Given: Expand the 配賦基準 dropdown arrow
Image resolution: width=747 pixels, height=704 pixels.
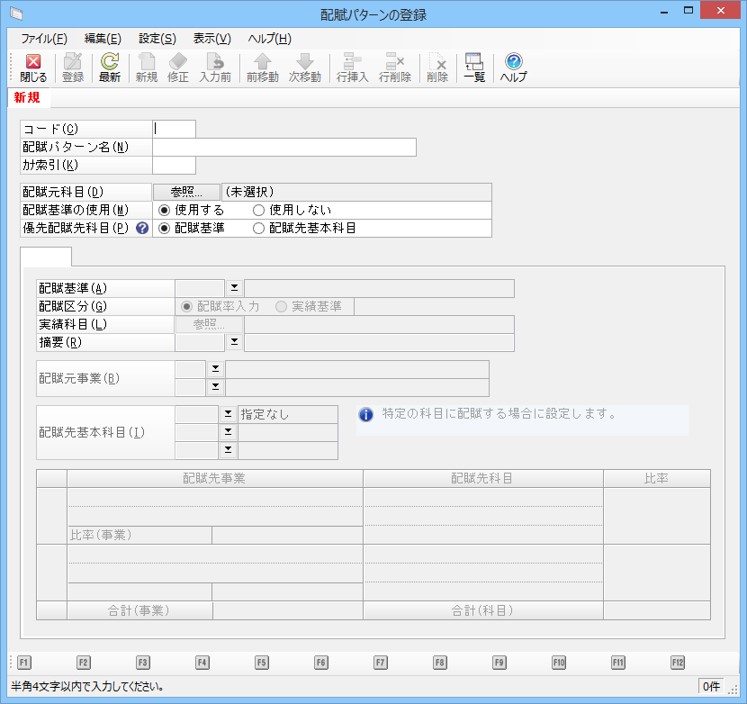Looking at the screenshot, I should pos(233,289).
